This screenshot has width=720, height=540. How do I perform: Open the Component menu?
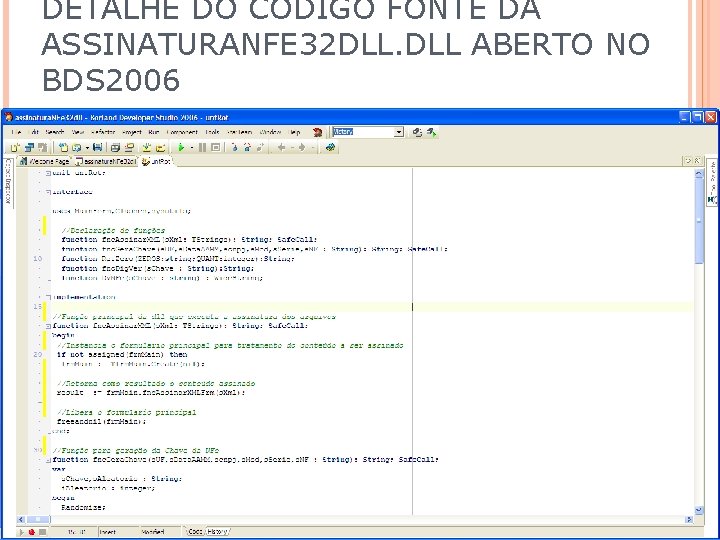tap(182, 132)
